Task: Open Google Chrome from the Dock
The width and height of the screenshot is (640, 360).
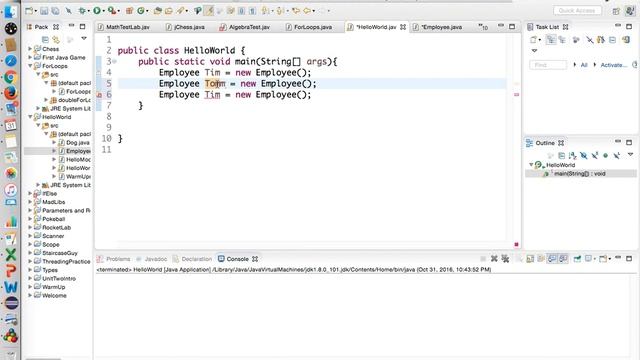Action: (x=11, y=77)
